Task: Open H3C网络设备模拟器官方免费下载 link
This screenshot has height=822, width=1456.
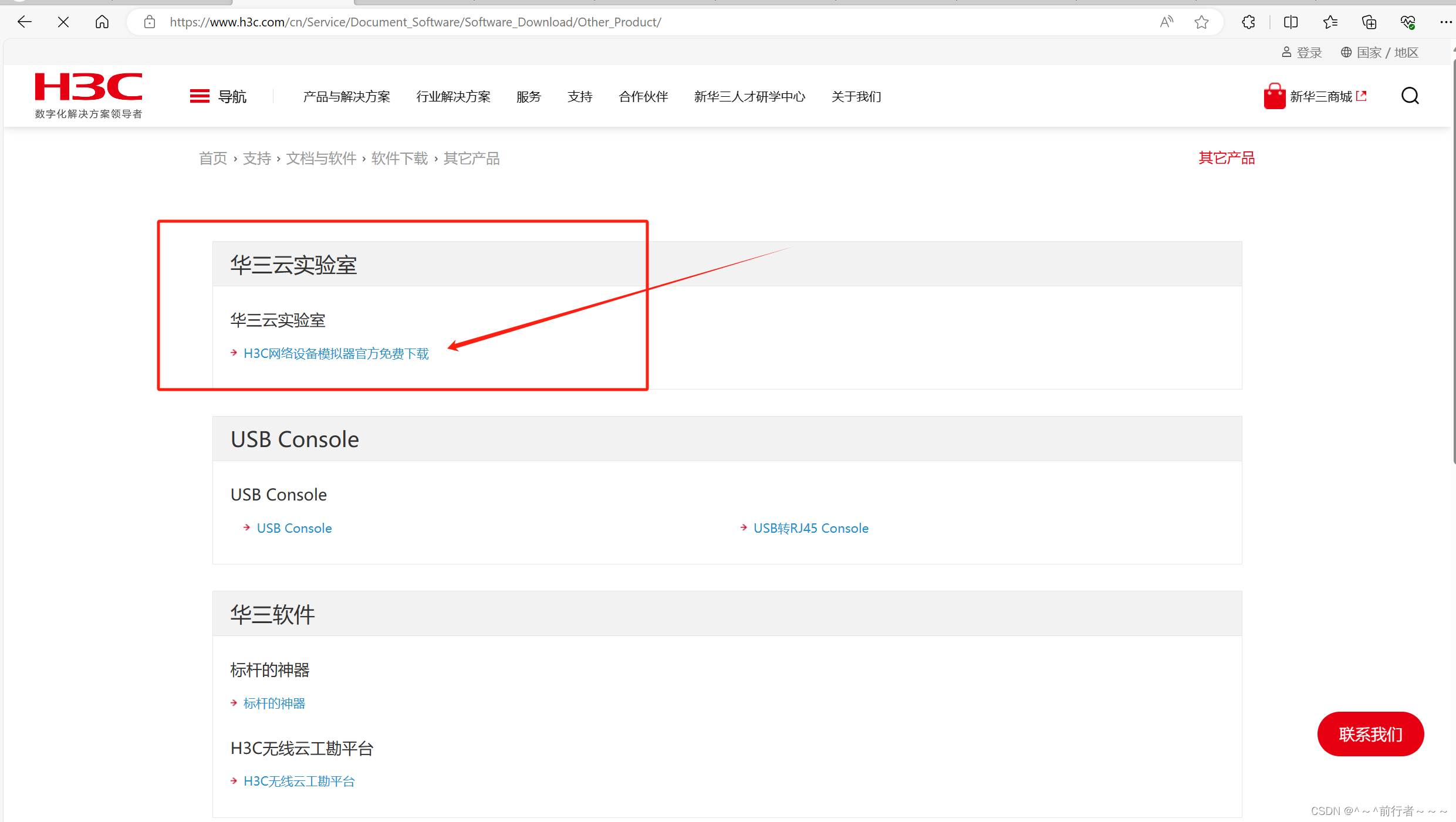Action: click(x=336, y=353)
